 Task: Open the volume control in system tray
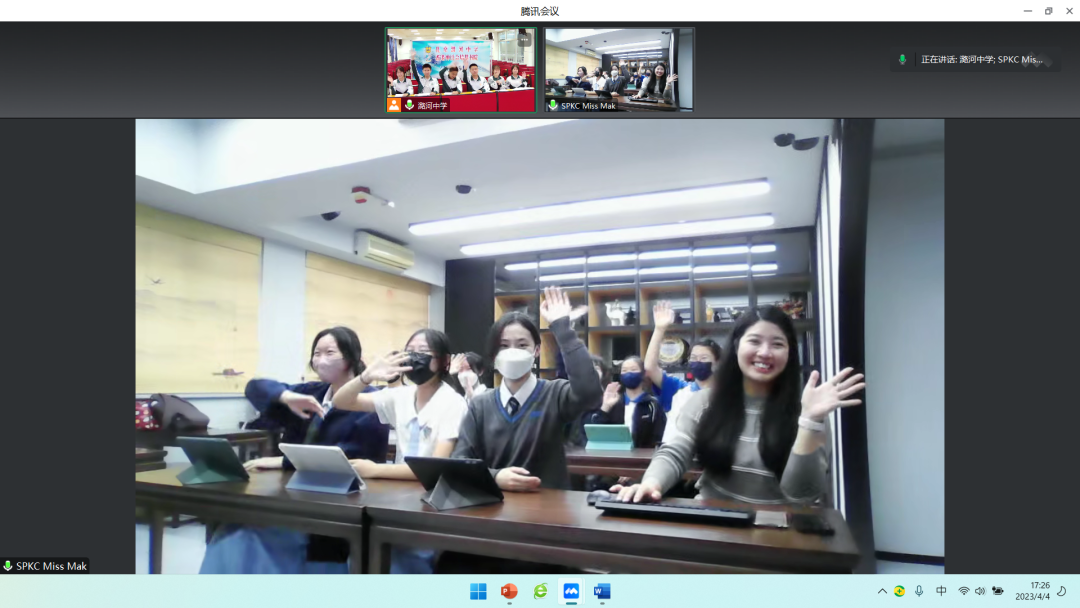point(980,591)
